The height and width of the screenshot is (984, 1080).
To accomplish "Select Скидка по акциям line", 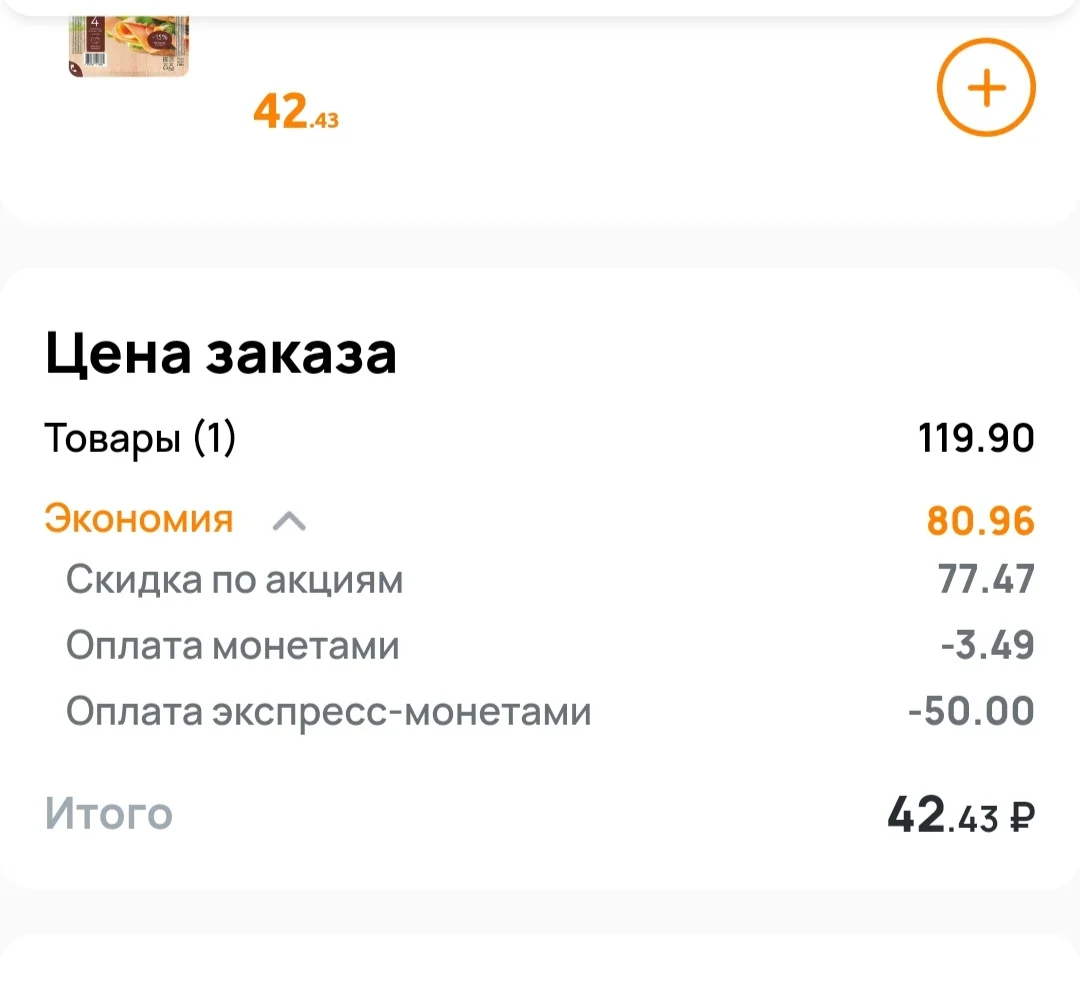I will (x=235, y=580).
